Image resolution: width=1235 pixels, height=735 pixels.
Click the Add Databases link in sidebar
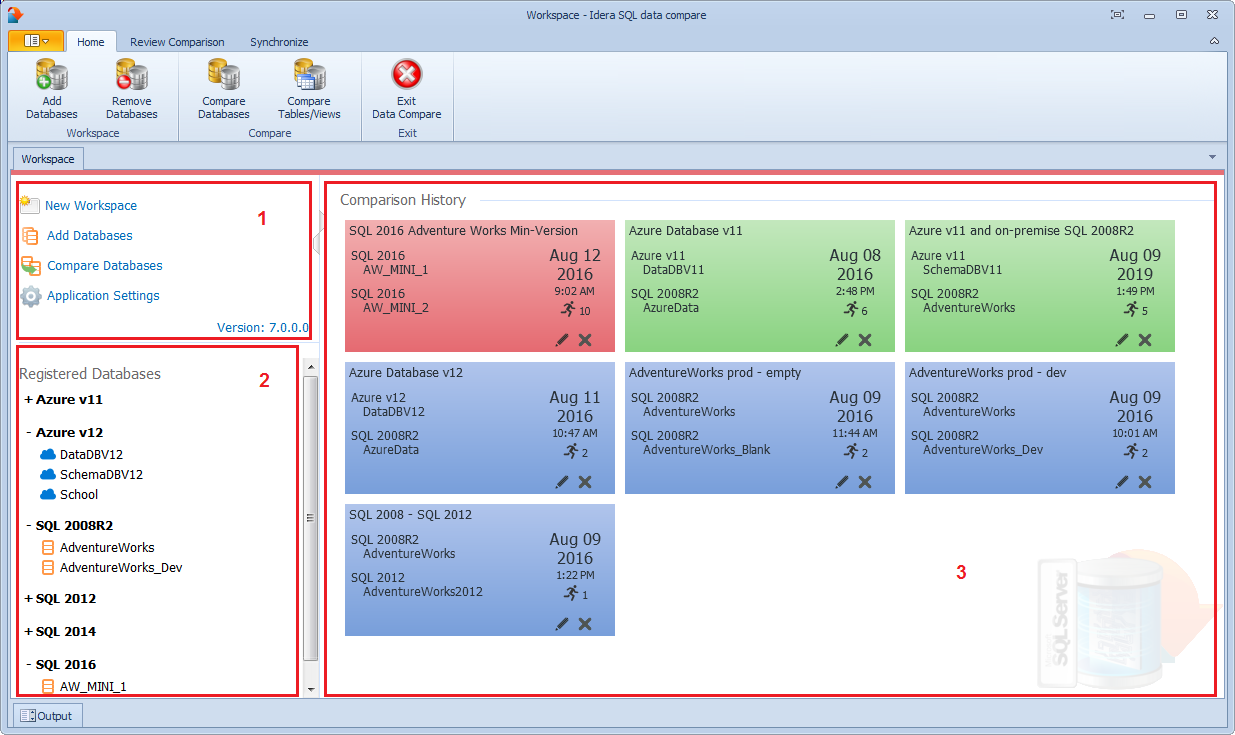click(90, 236)
